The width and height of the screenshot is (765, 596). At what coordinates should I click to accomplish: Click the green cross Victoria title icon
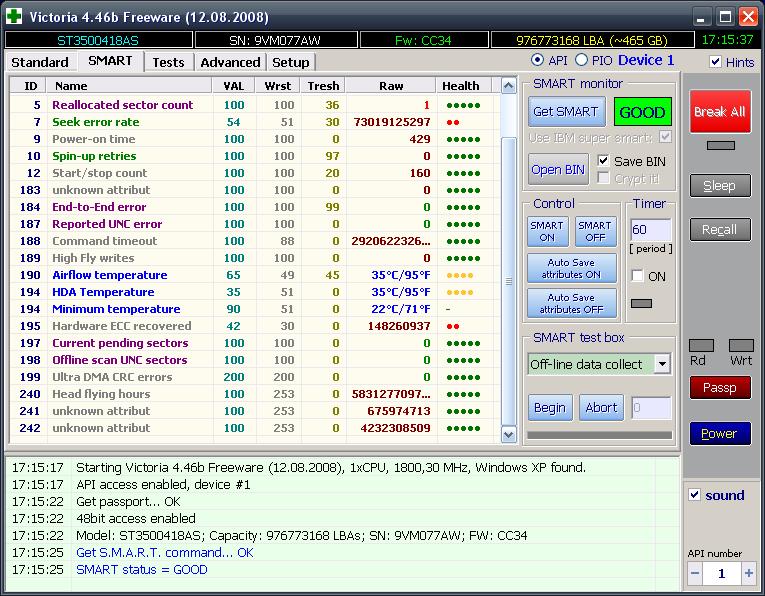(x=13, y=17)
